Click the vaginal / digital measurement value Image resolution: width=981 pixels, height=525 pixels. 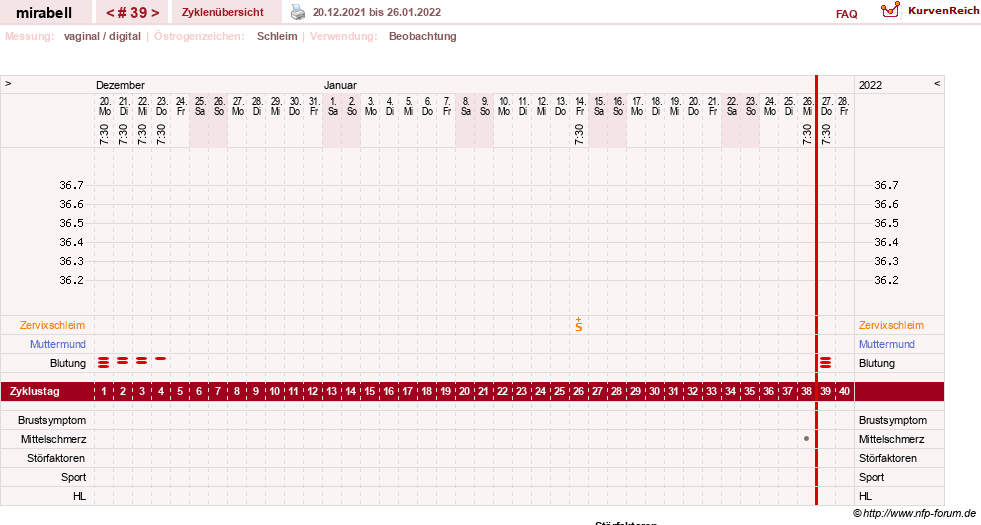102,36
